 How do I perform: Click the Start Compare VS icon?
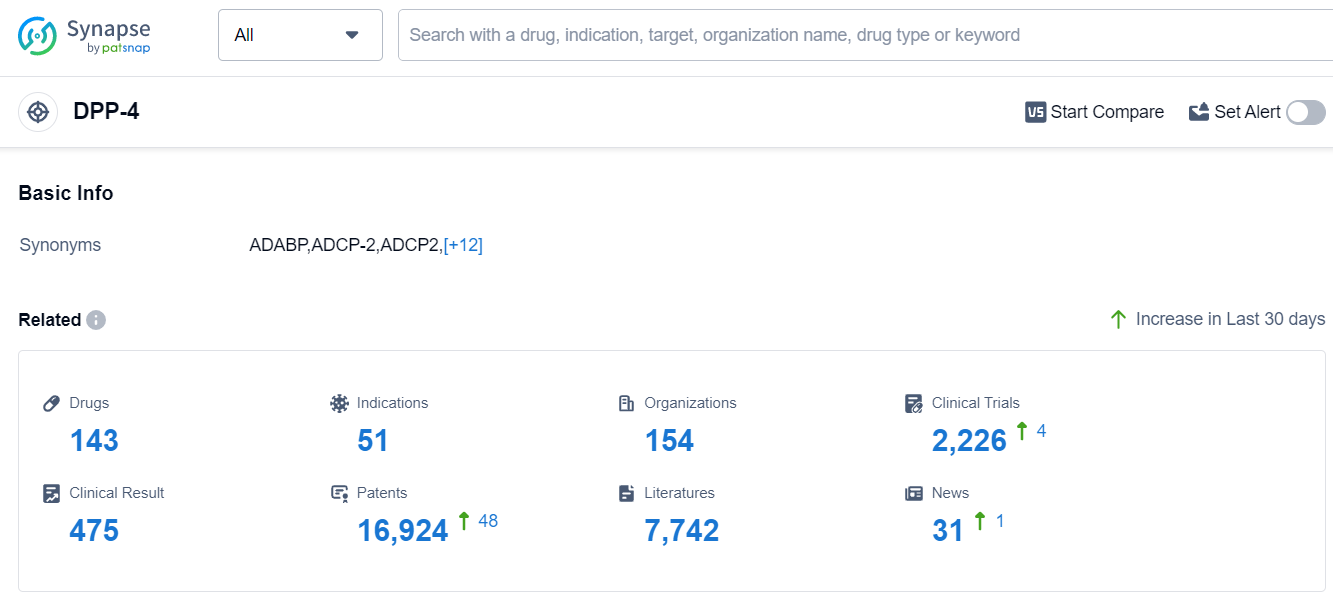click(x=1035, y=112)
